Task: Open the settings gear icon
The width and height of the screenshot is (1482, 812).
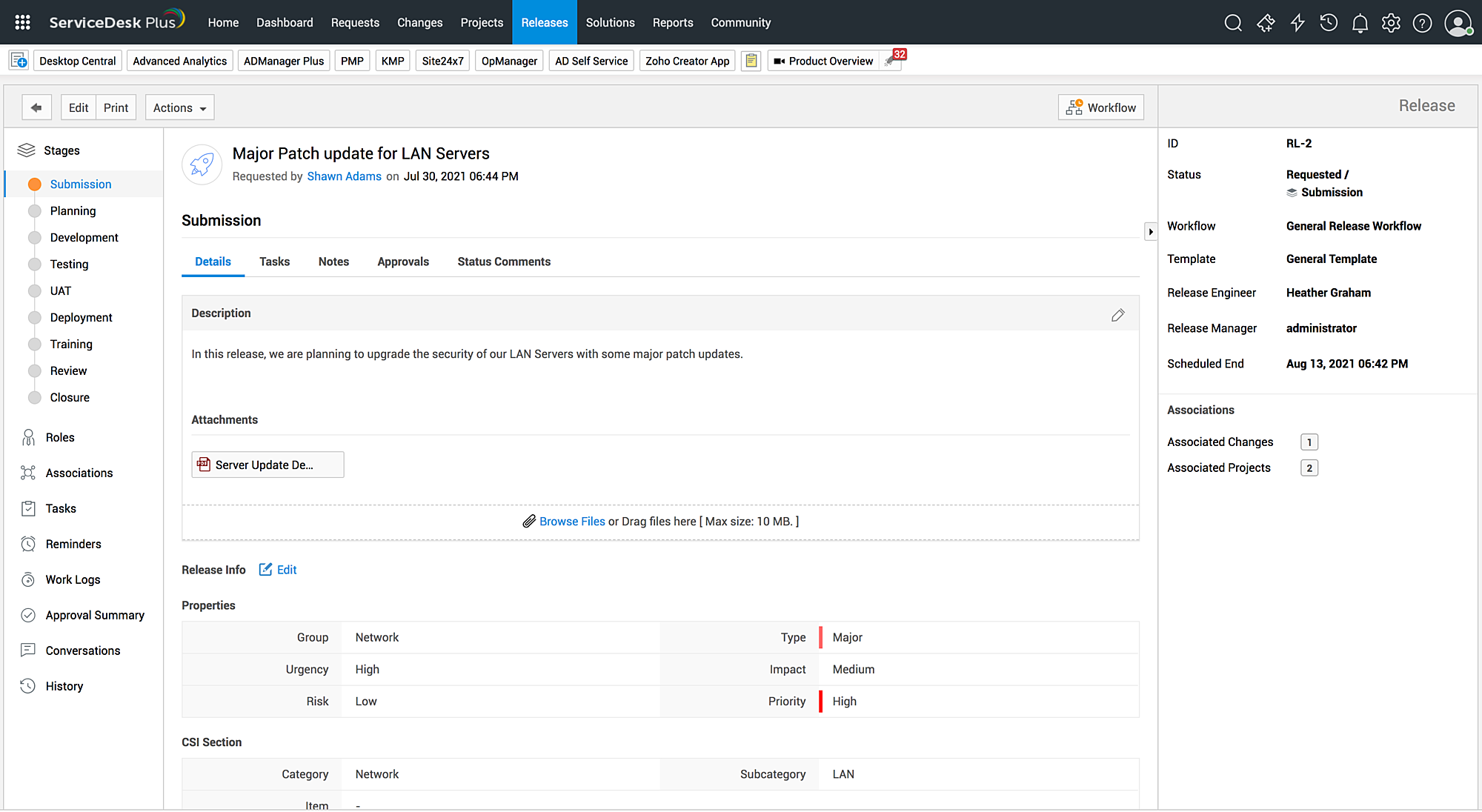Action: (1391, 23)
